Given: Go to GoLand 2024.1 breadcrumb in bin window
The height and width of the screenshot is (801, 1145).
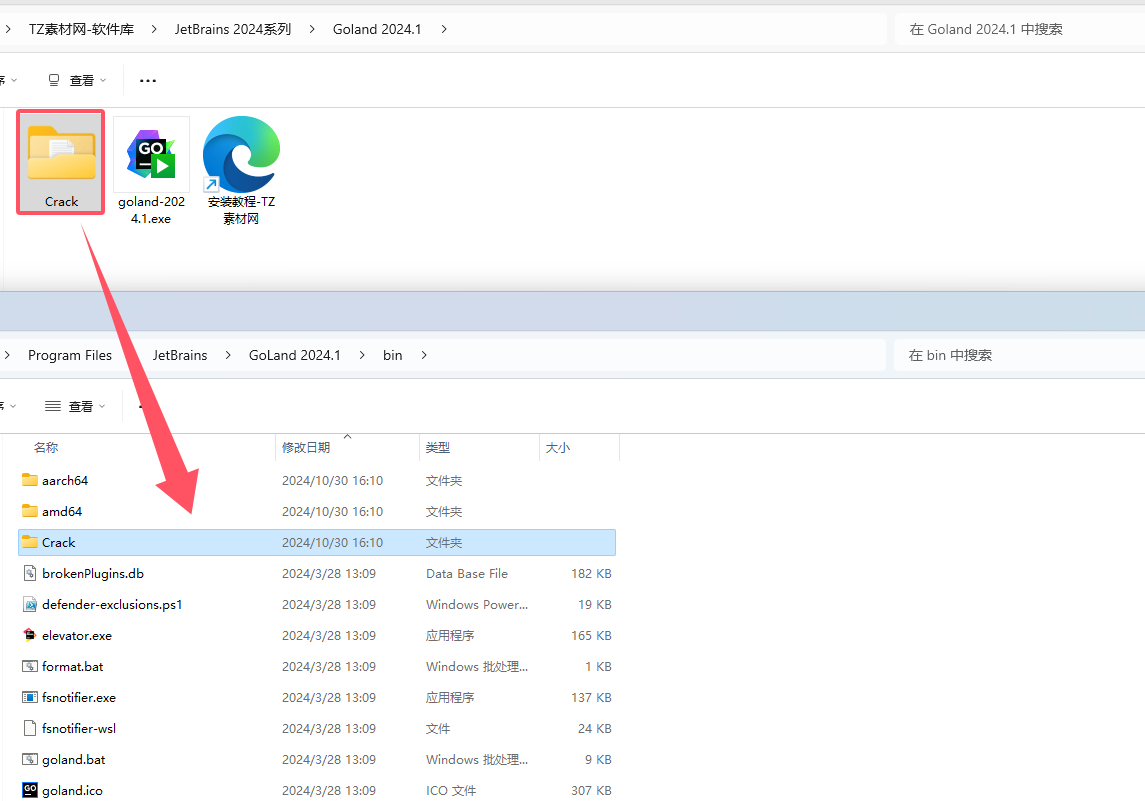Looking at the screenshot, I should [x=295, y=355].
